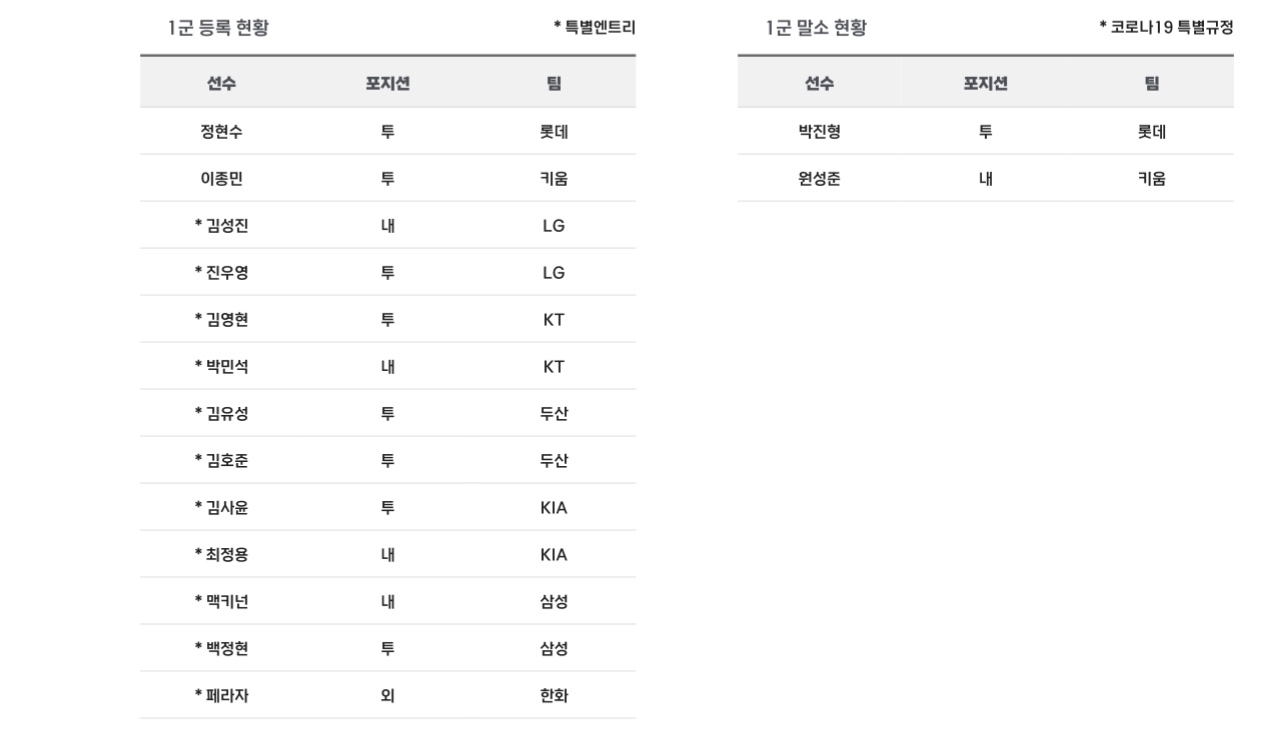1284x745 pixels.
Task: Click player 김영현 of KT
Action: tap(221, 319)
